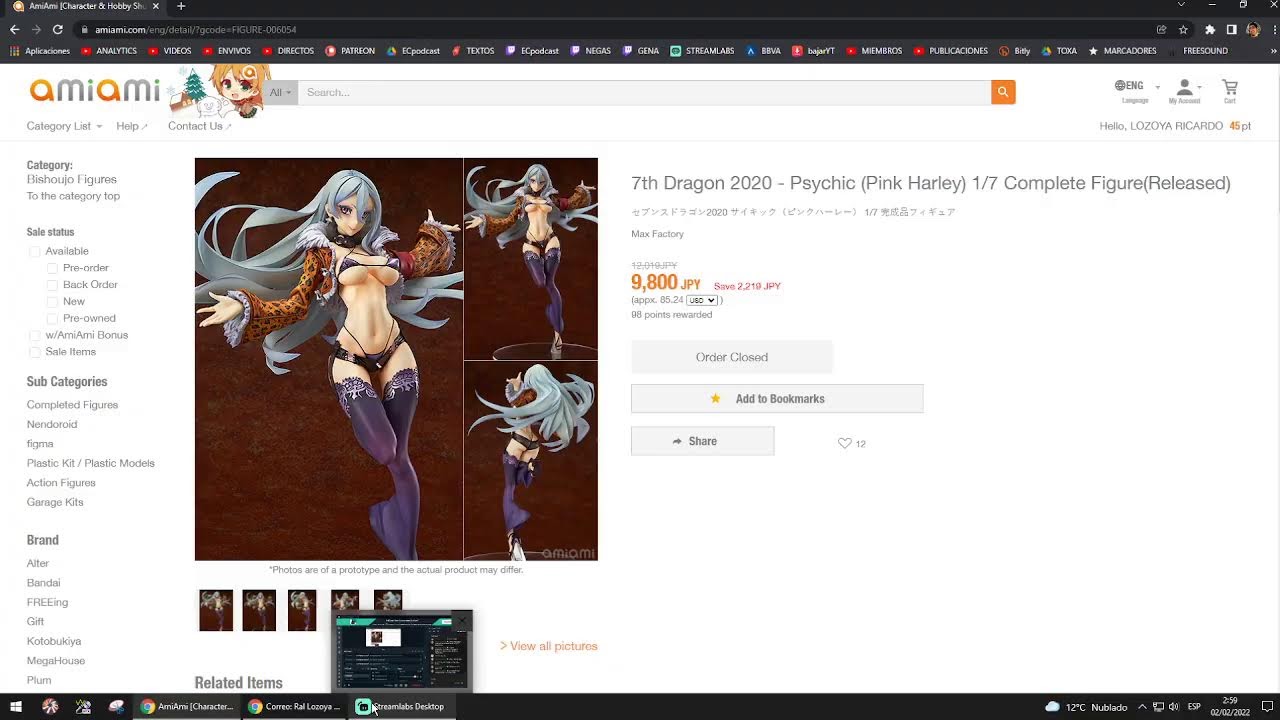Open the NEGAS Twitch bookmark
The height and width of the screenshot is (720, 1280).
[x=590, y=50]
